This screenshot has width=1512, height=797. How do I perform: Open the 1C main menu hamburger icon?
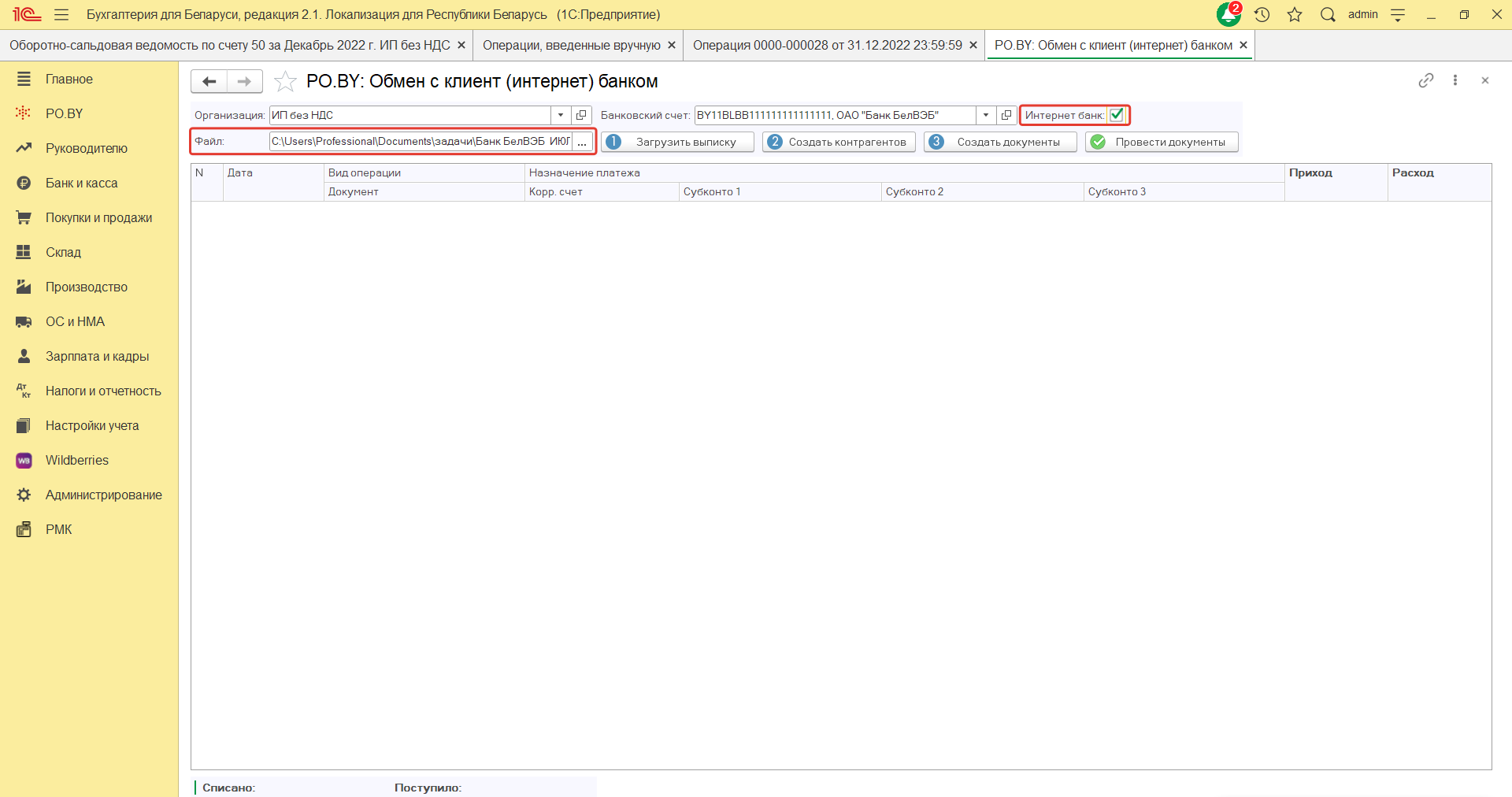pos(61,15)
